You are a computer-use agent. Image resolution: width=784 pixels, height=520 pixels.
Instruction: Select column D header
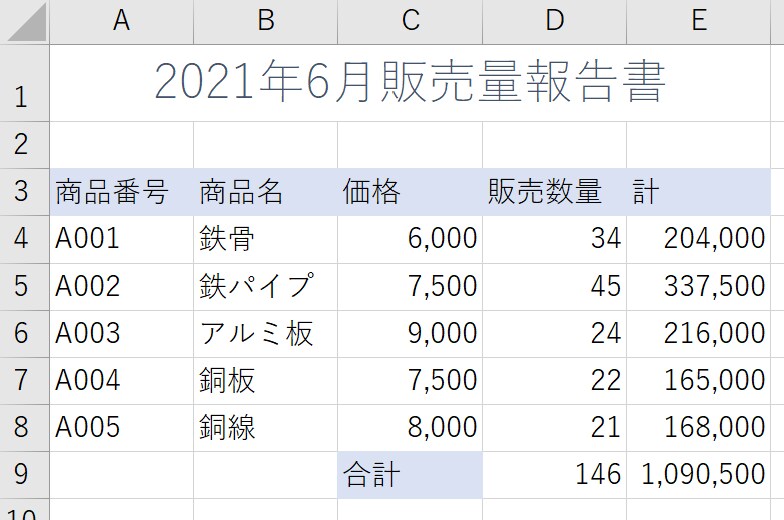pyautogui.click(x=554, y=22)
